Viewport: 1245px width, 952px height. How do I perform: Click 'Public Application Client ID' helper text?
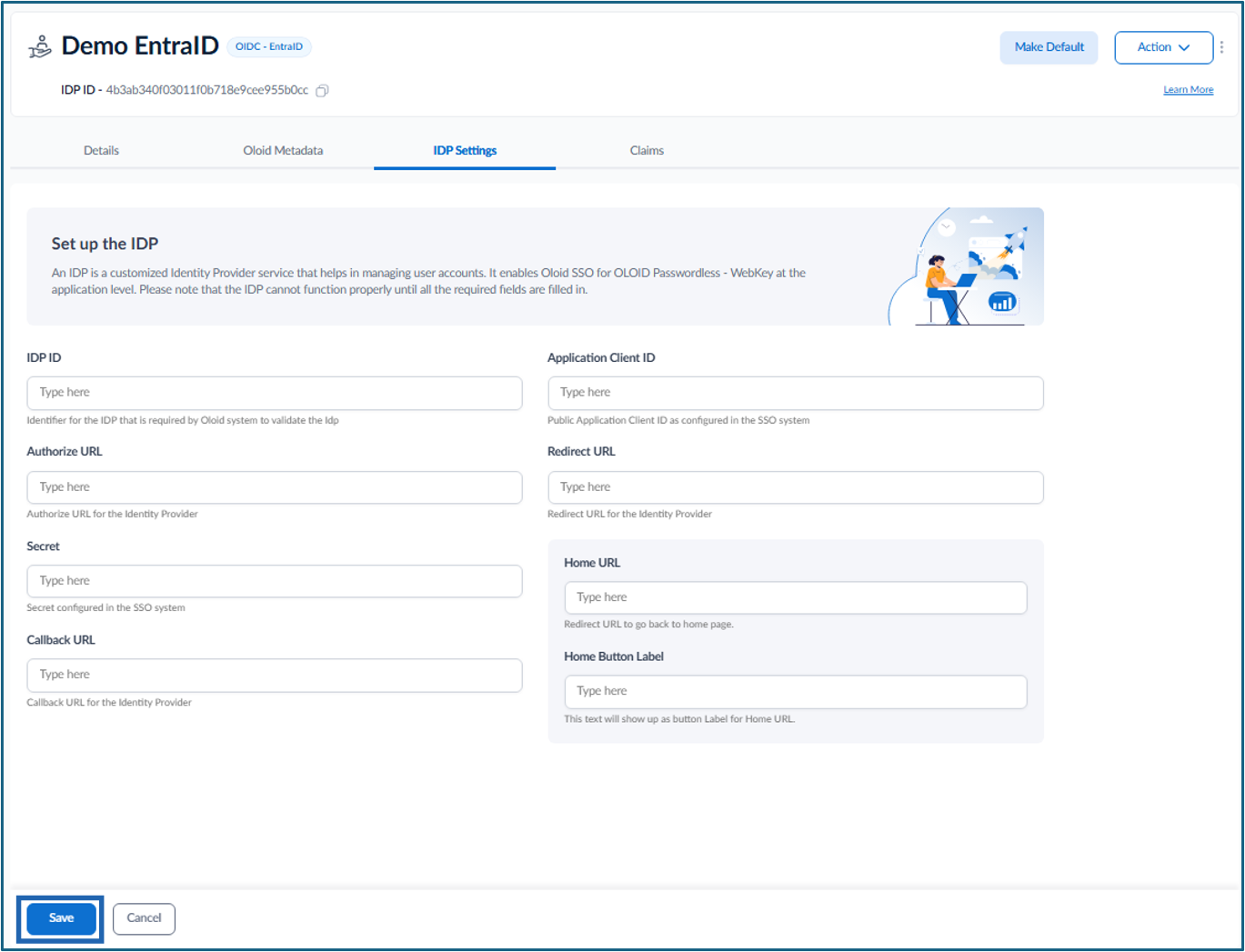(x=678, y=421)
